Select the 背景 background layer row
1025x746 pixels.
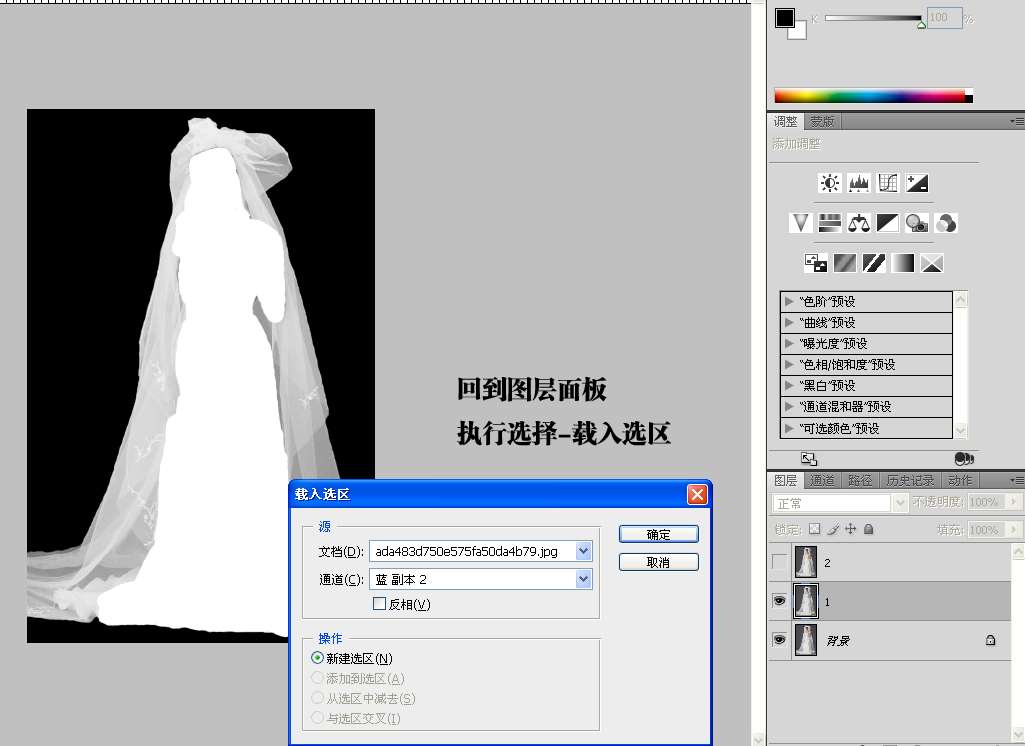point(890,640)
